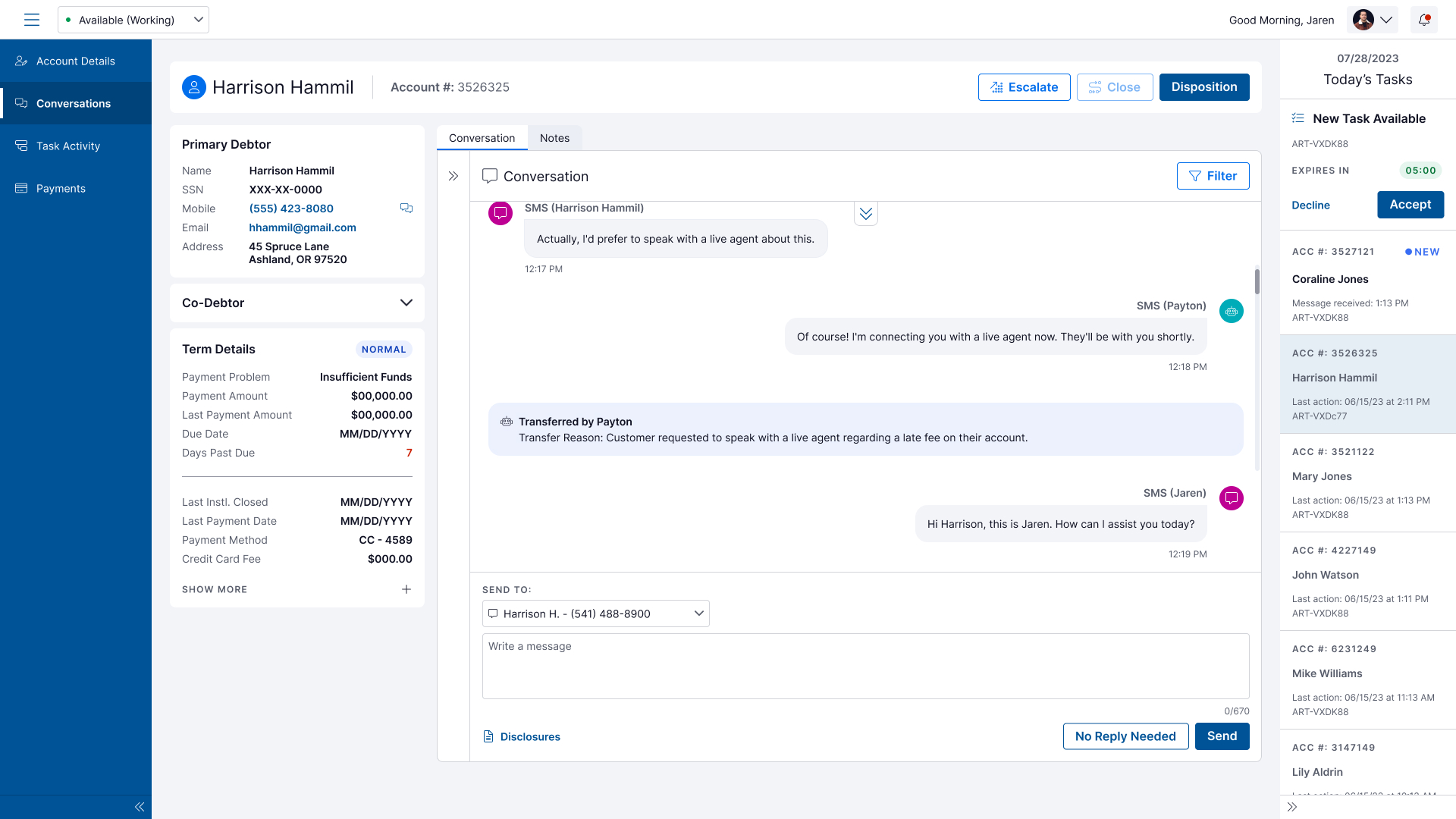Open the hamburger menu icon
This screenshot has height=819, width=1456.
coord(31,20)
